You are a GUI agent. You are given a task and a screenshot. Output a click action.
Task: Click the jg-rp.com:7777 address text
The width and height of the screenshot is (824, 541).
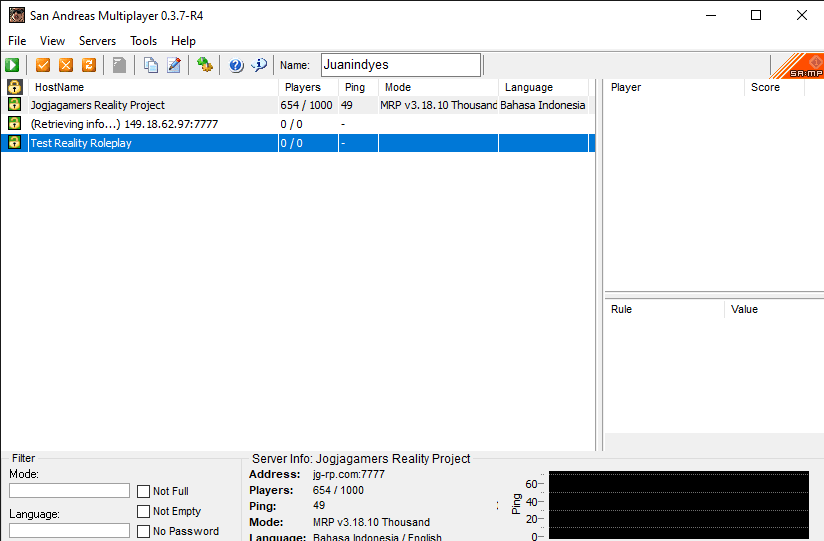tap(349, 474)
